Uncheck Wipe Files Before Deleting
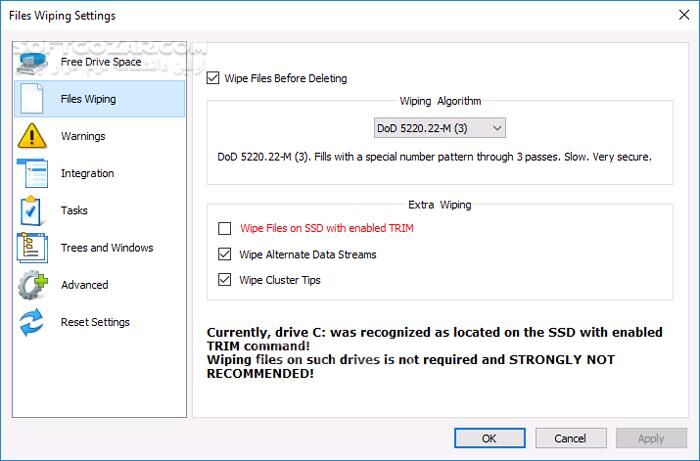Viewport: 700px width, 461px height. point(213,78)
